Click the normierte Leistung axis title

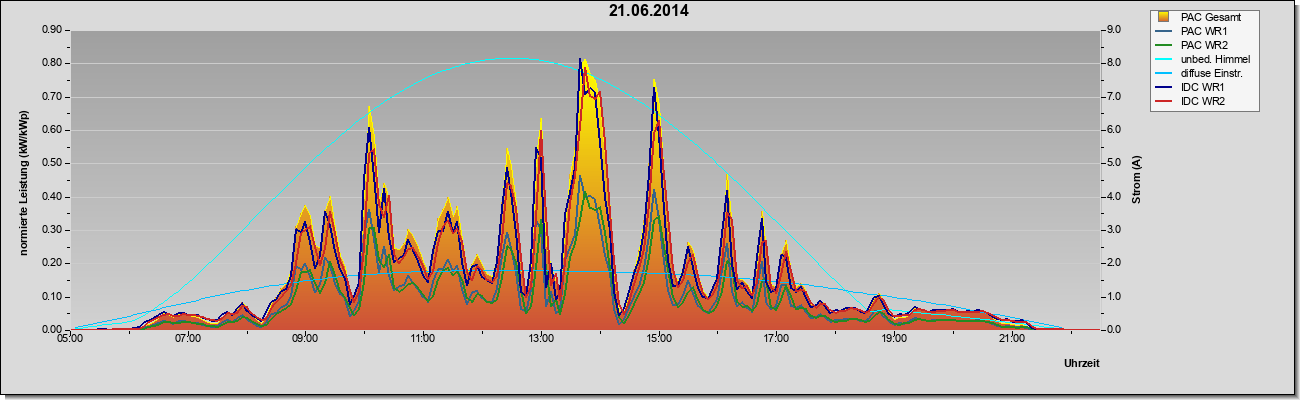pyautogui.click(x=23, y=181)
